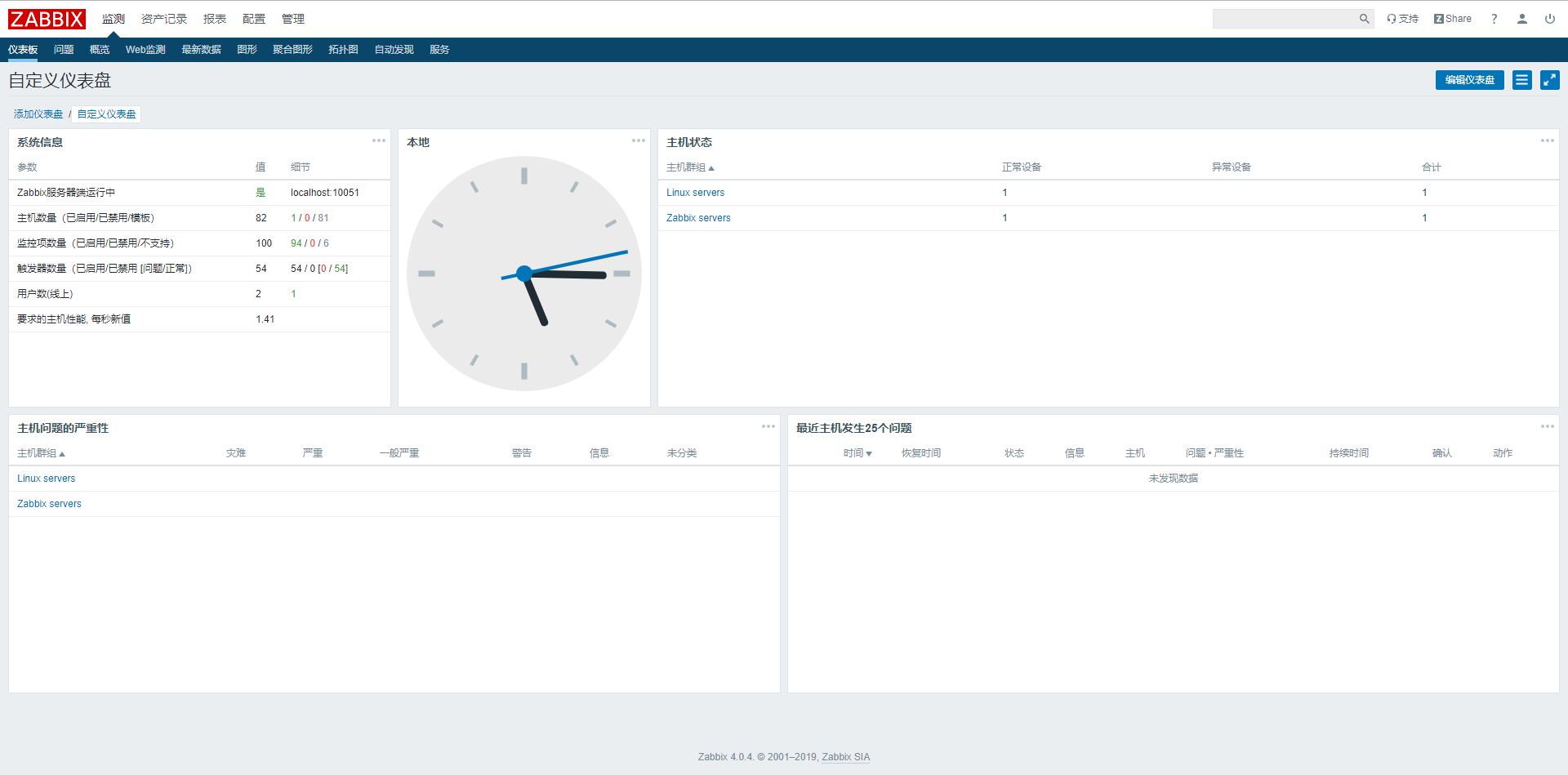Switch to the 图形 submenu tab
Screen dimensions: 1568x775
(x=247, y=50)
